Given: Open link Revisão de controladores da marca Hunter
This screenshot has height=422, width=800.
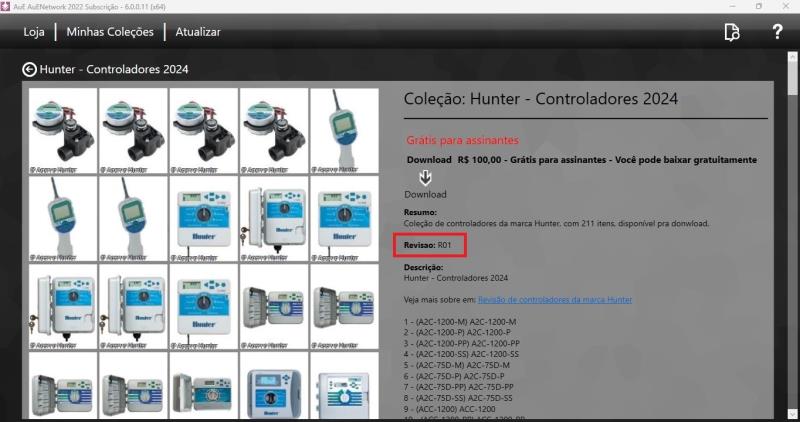Looking at the screenshot, I should 554,299.
